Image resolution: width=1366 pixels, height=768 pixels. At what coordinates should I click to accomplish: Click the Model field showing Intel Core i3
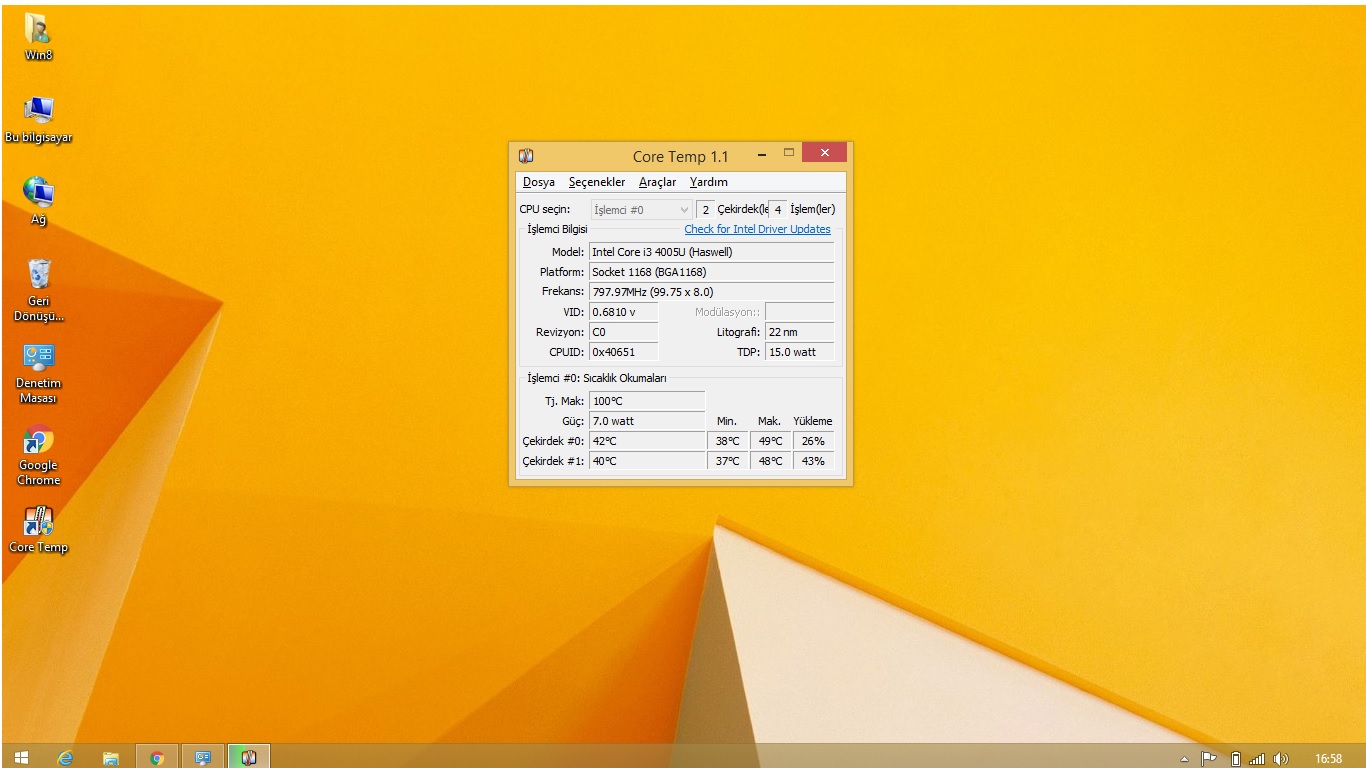tap(710, 252)
